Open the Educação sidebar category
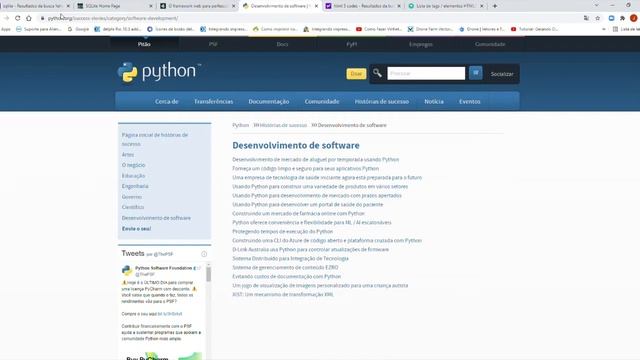Screen dimensions: 640x360 pyautogui.click(x=133, y=176)
